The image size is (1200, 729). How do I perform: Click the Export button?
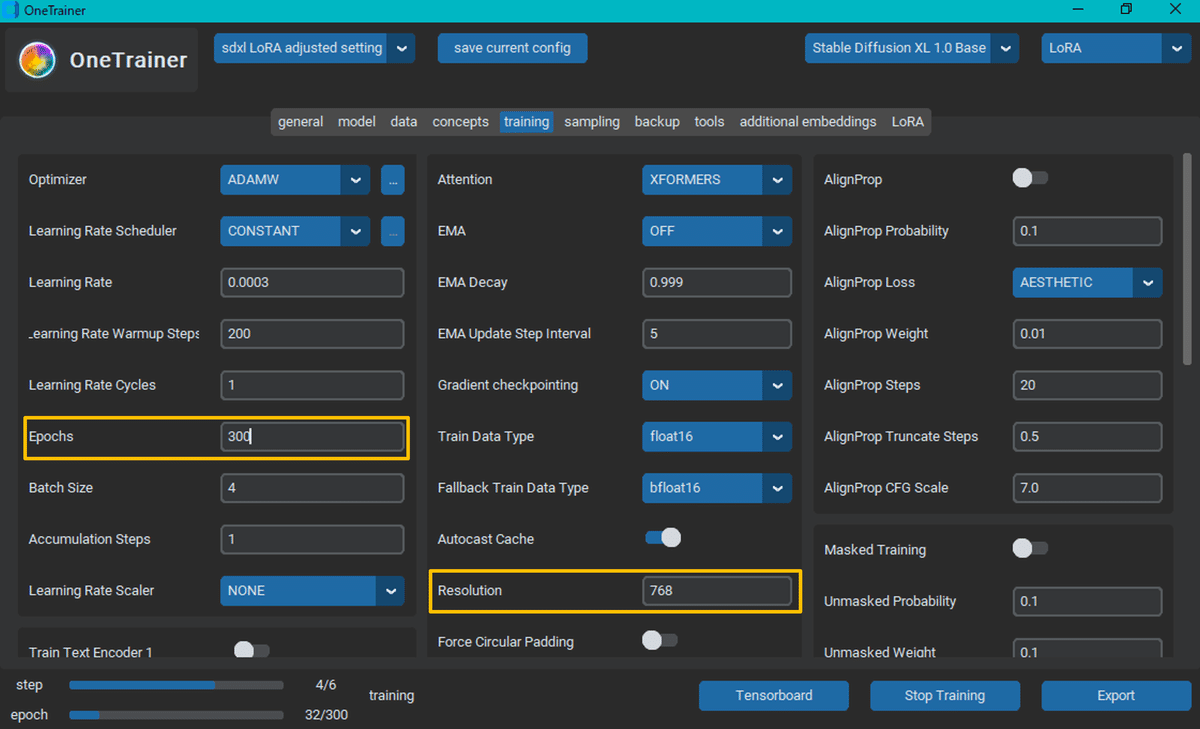click(x=1116, y=696)
